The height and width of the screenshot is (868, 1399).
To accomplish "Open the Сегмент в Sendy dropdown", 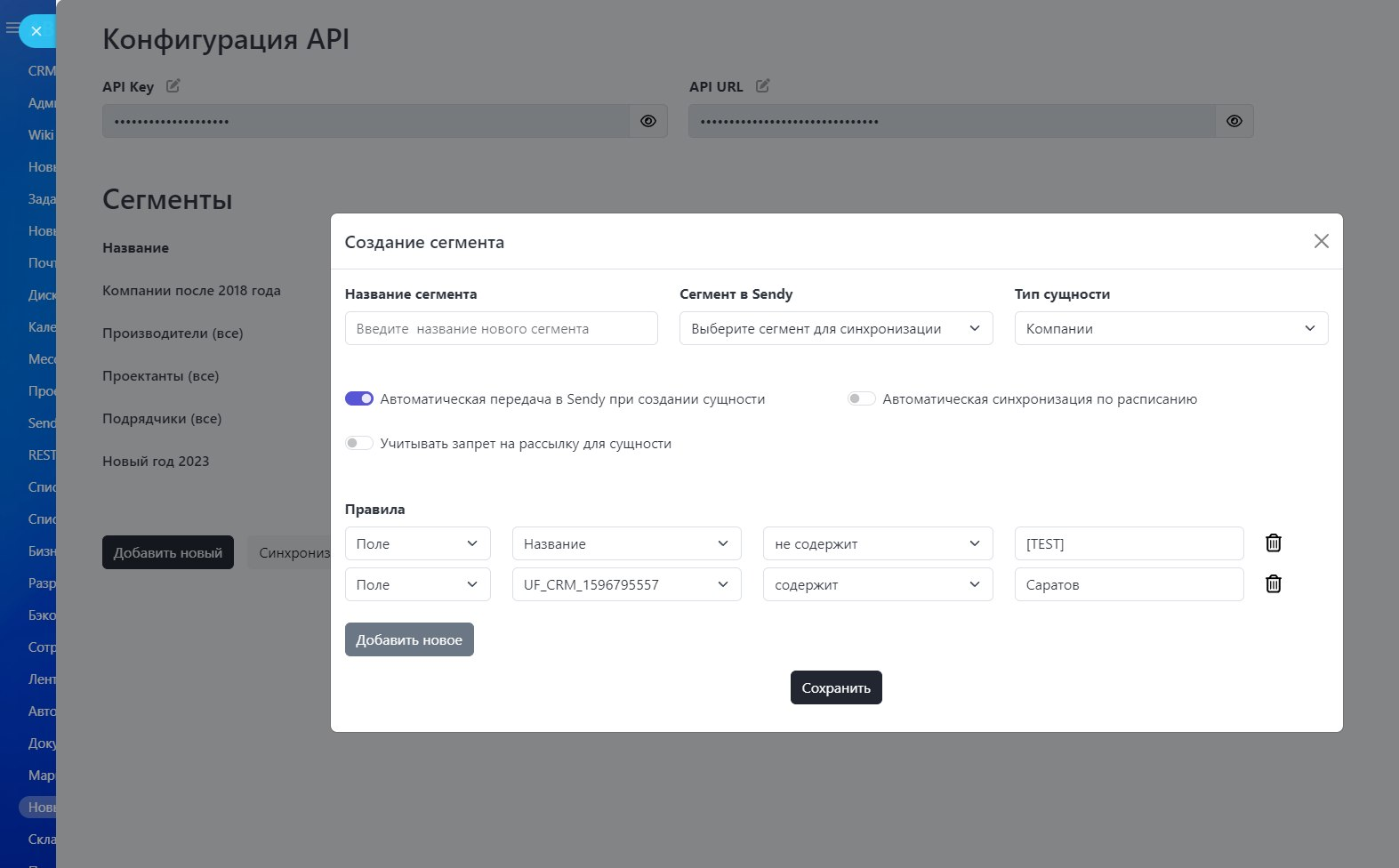I will 835,328.
